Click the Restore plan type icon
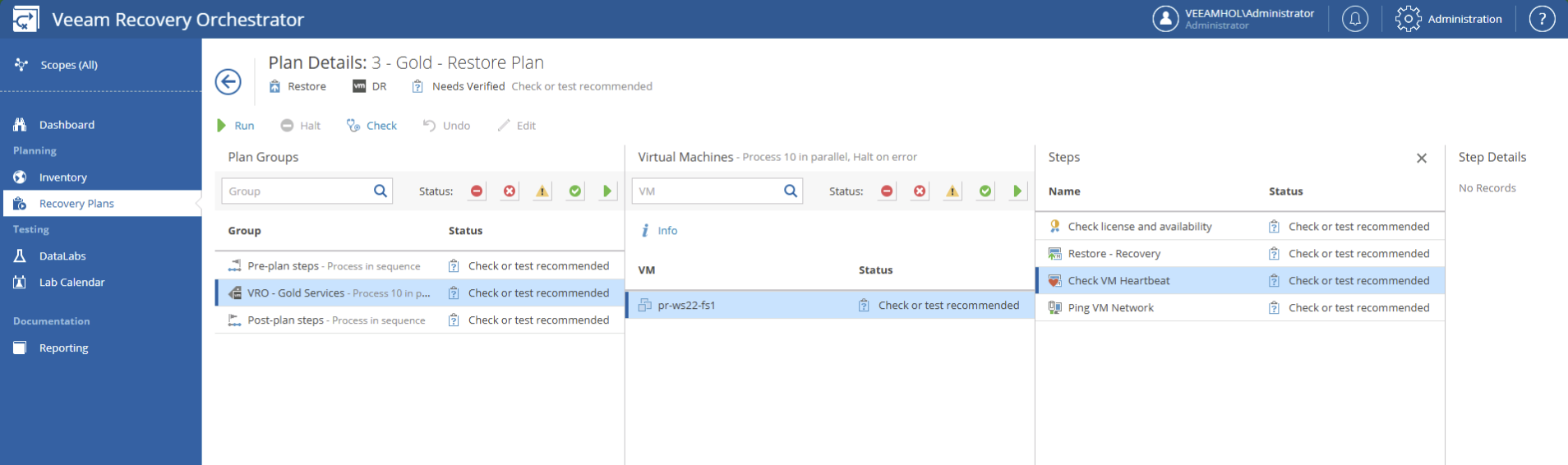Viewport: 1568px width, 465px height. click(x=274, y=86)
